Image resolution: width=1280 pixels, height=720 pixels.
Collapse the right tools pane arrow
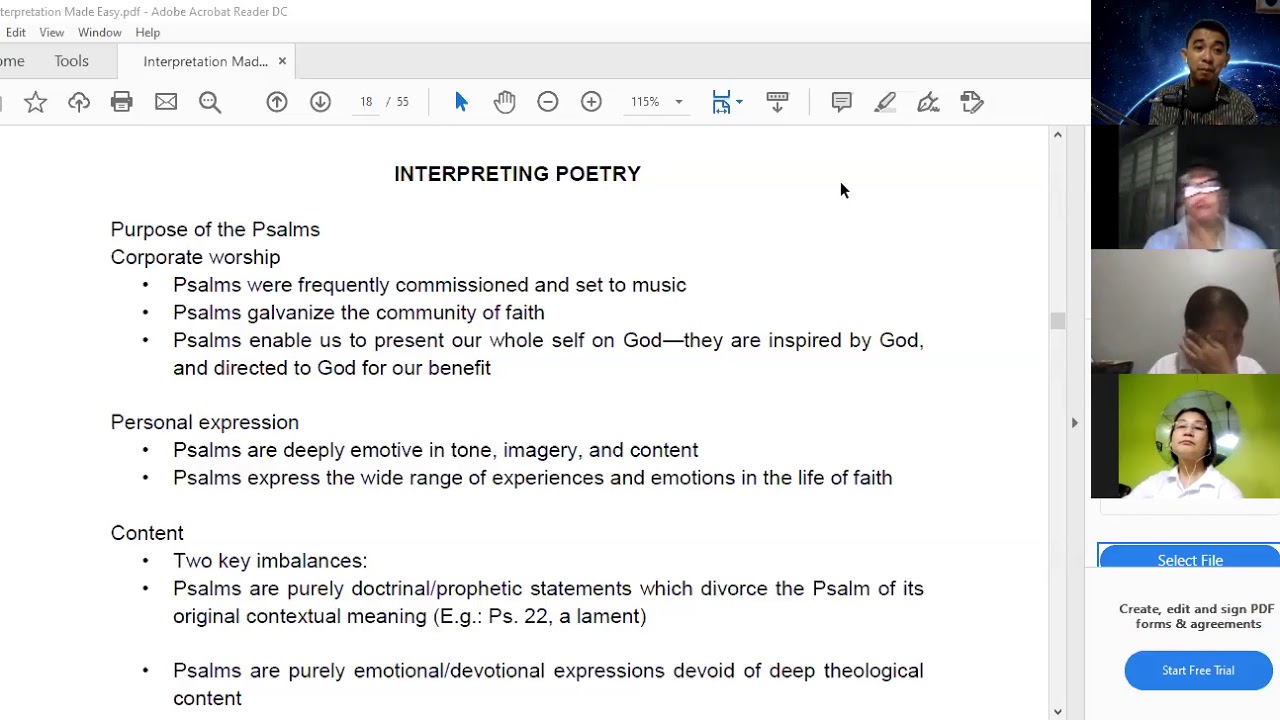point(1074,423)
